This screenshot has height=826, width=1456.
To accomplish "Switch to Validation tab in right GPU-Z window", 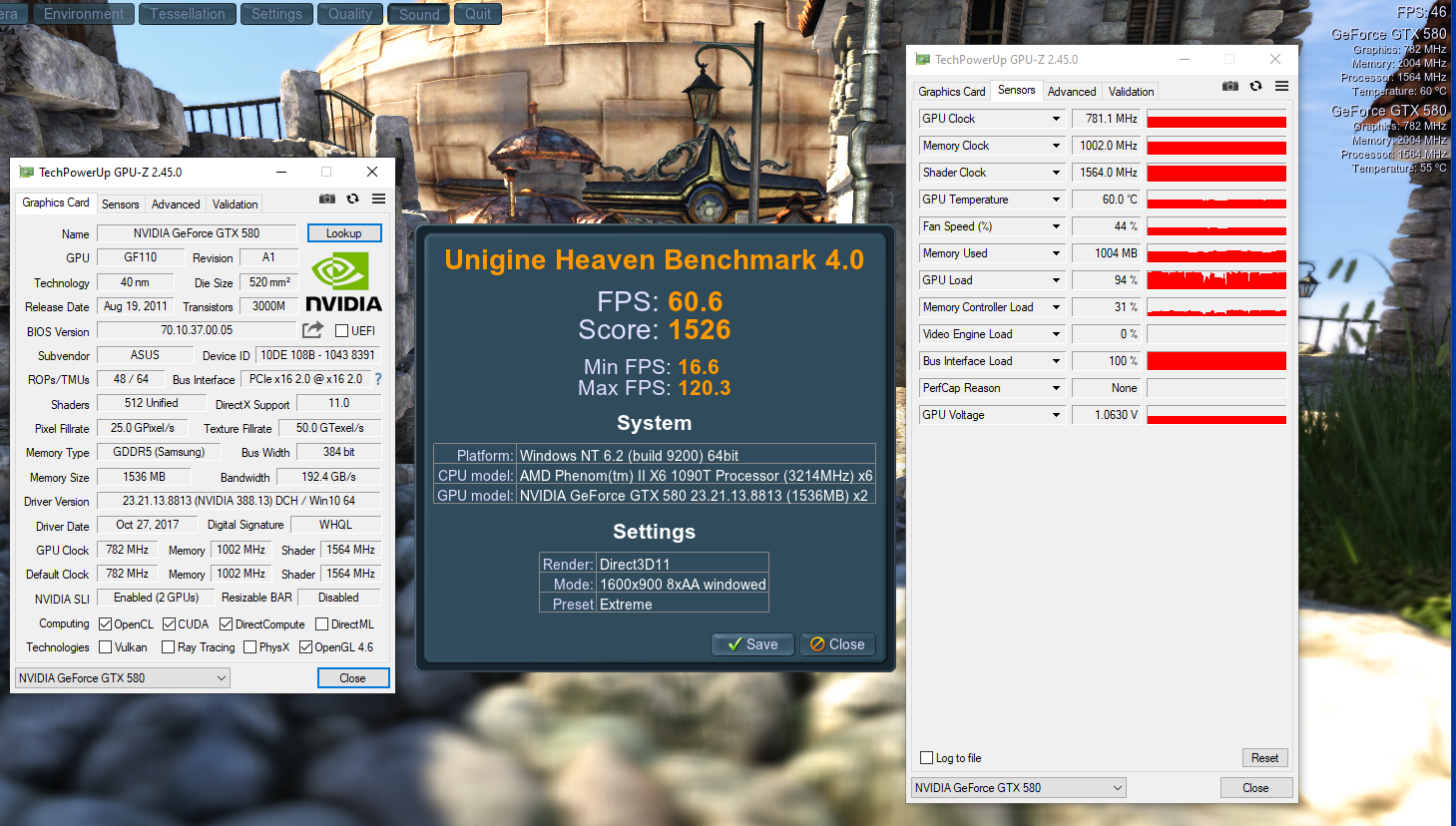I will tap(1132, 92).
